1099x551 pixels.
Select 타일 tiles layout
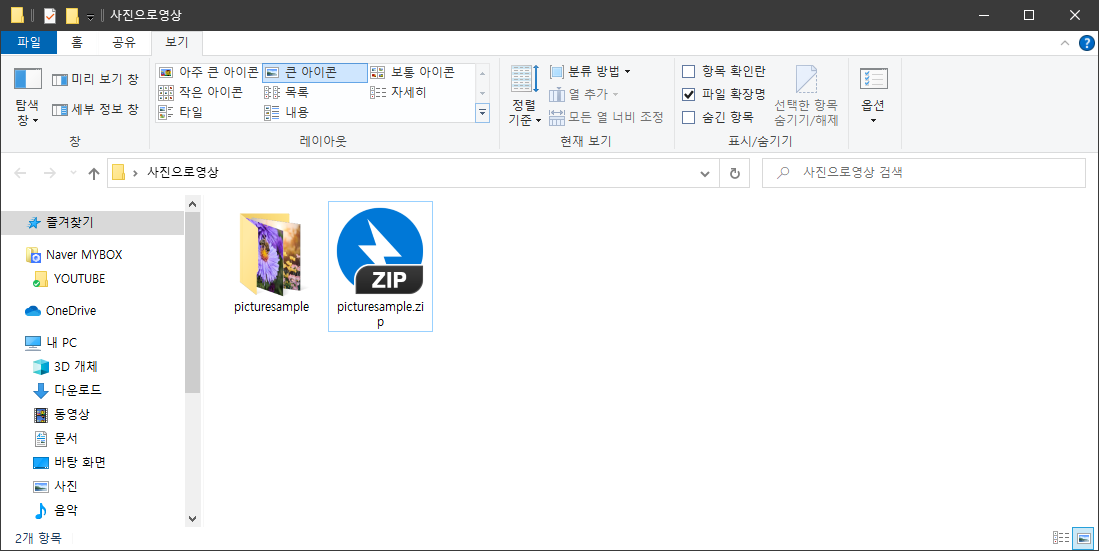point(181,112)
